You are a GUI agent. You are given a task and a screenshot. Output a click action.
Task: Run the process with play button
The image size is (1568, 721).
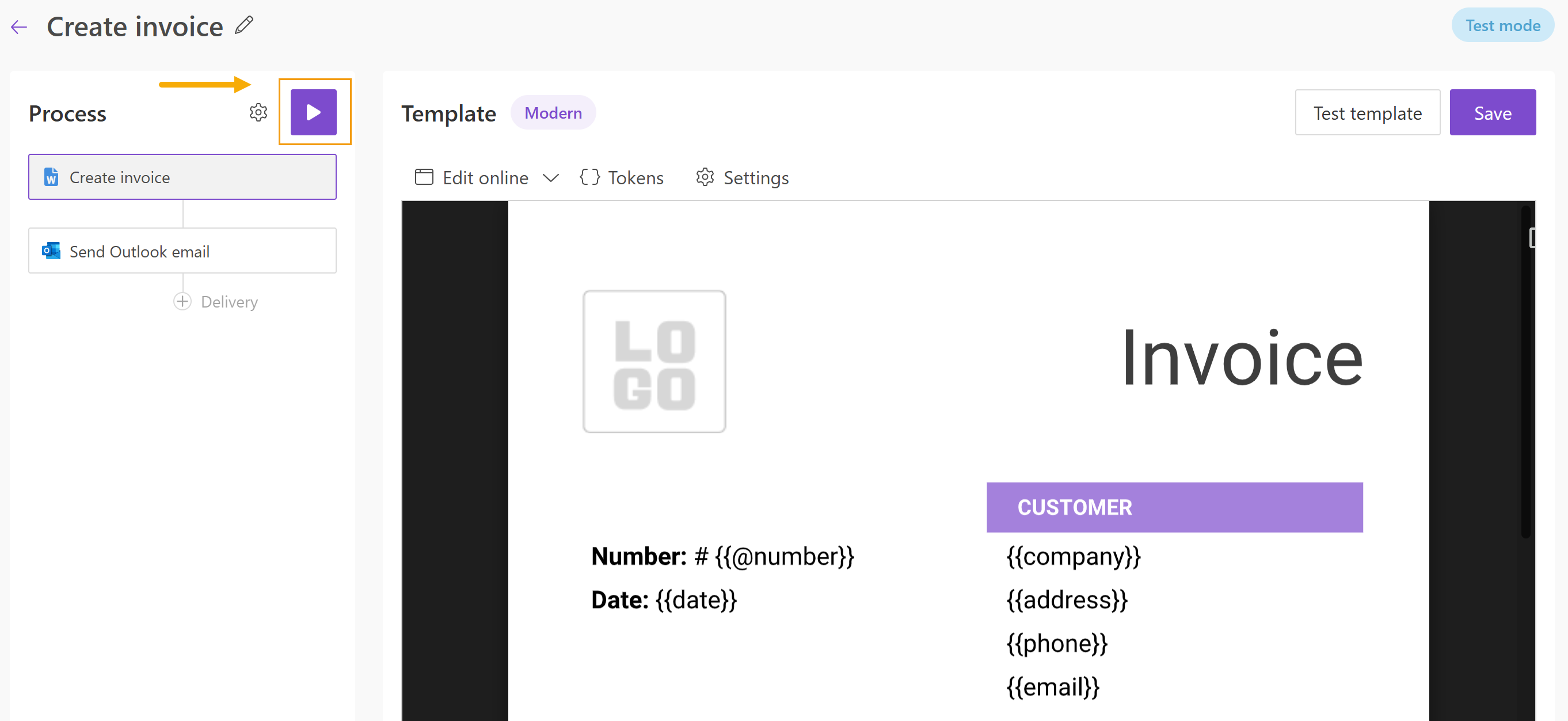coord(314,113)
